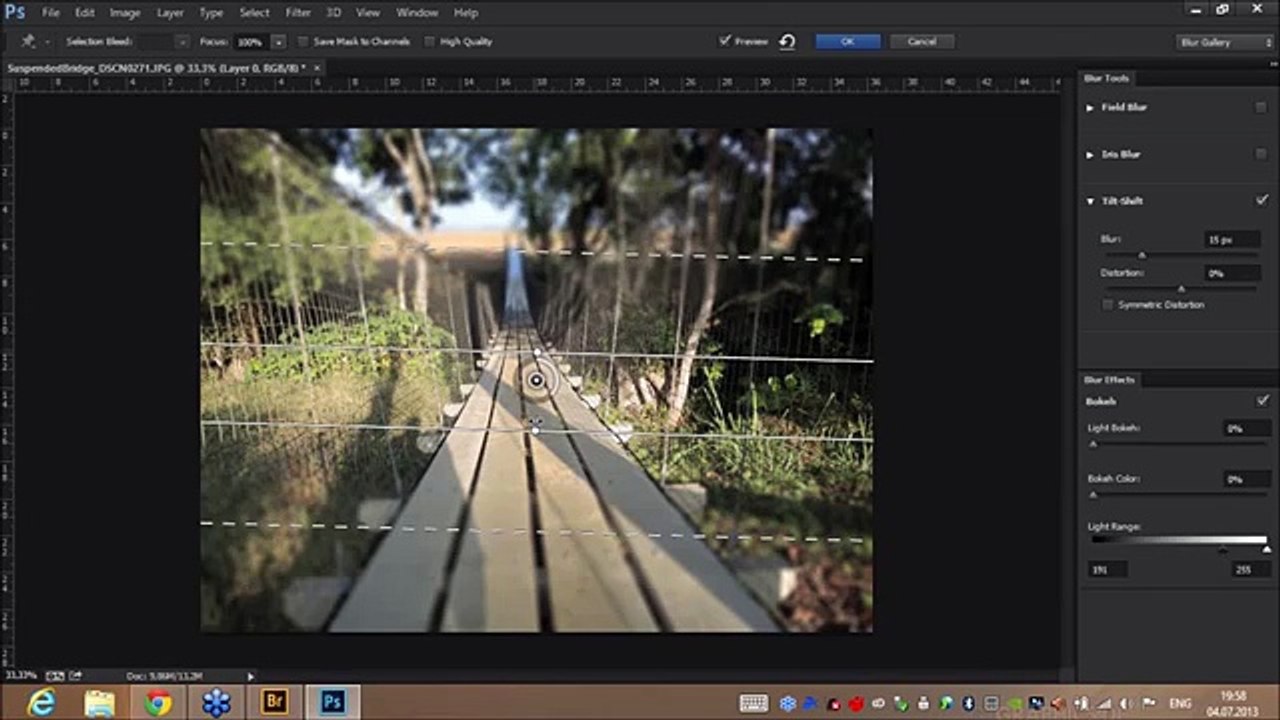
Task: Click the status bar export icon
Action: (x=76, y=676)
